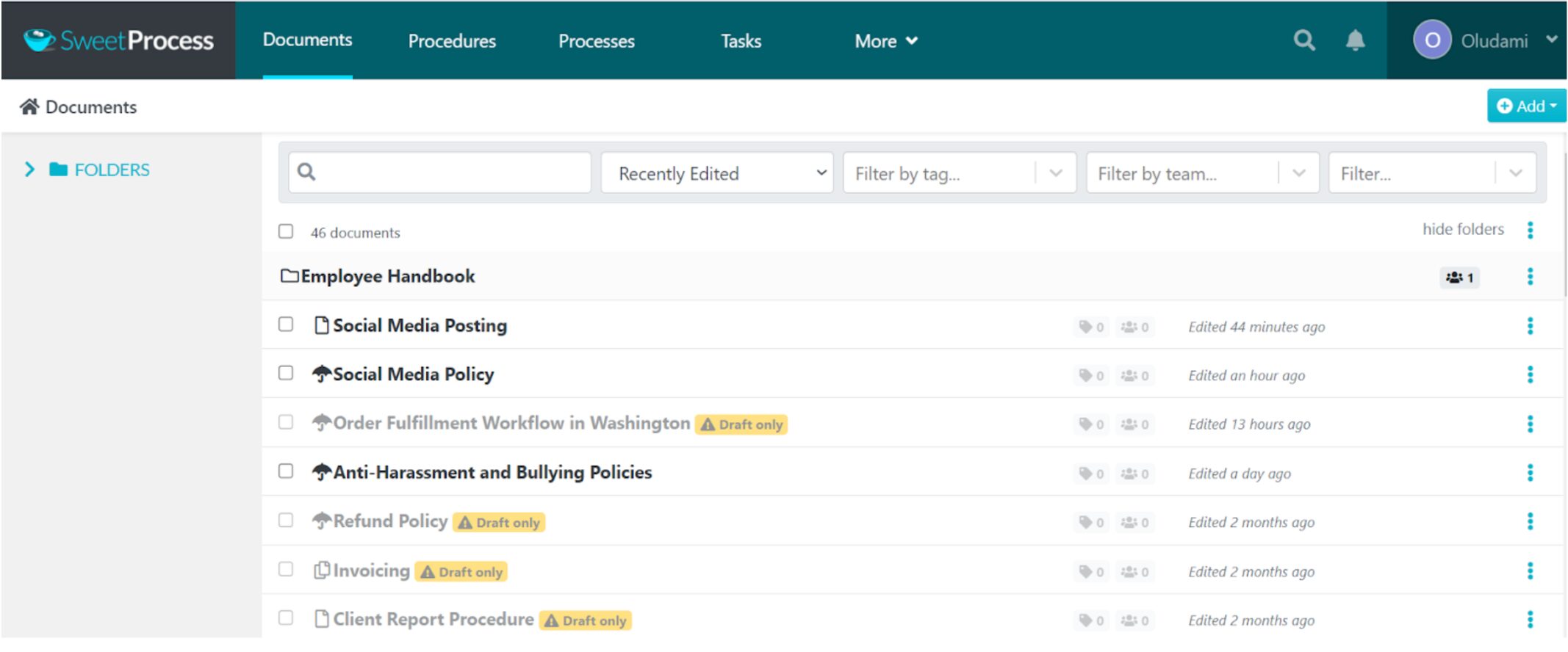Viewport: 1568px width, 652px height.
Task: Open kebab menu for Employee Handbook folder
Action: point(1530,277)
